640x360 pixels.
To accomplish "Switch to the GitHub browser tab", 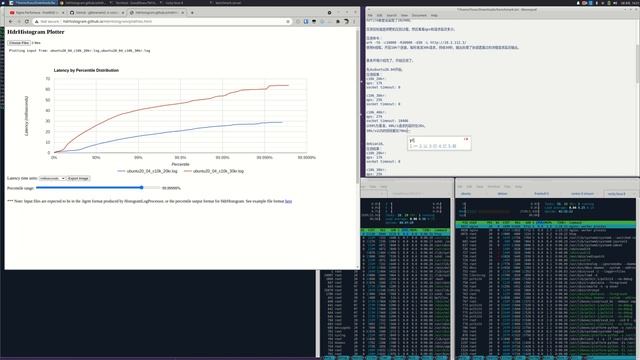I will 97,13.
